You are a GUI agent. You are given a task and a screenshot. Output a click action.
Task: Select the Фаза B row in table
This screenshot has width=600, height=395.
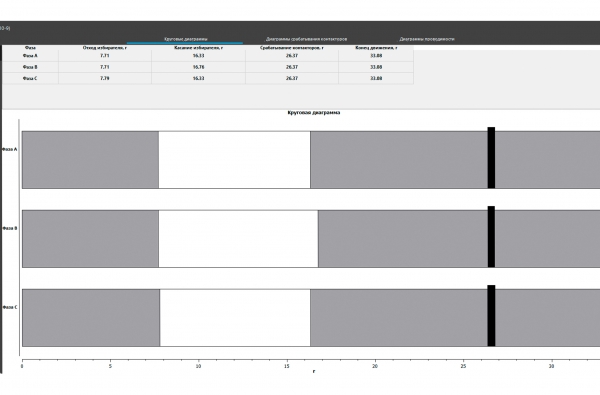click(x=208, y=67)
